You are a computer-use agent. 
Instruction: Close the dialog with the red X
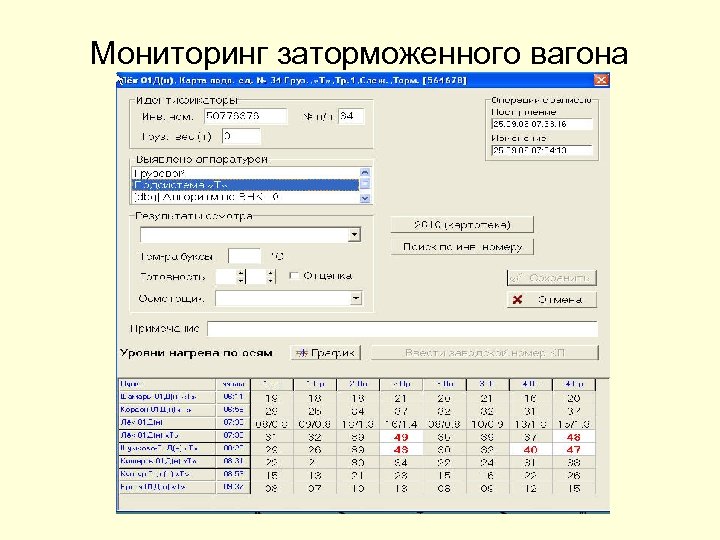coord(601,80)
